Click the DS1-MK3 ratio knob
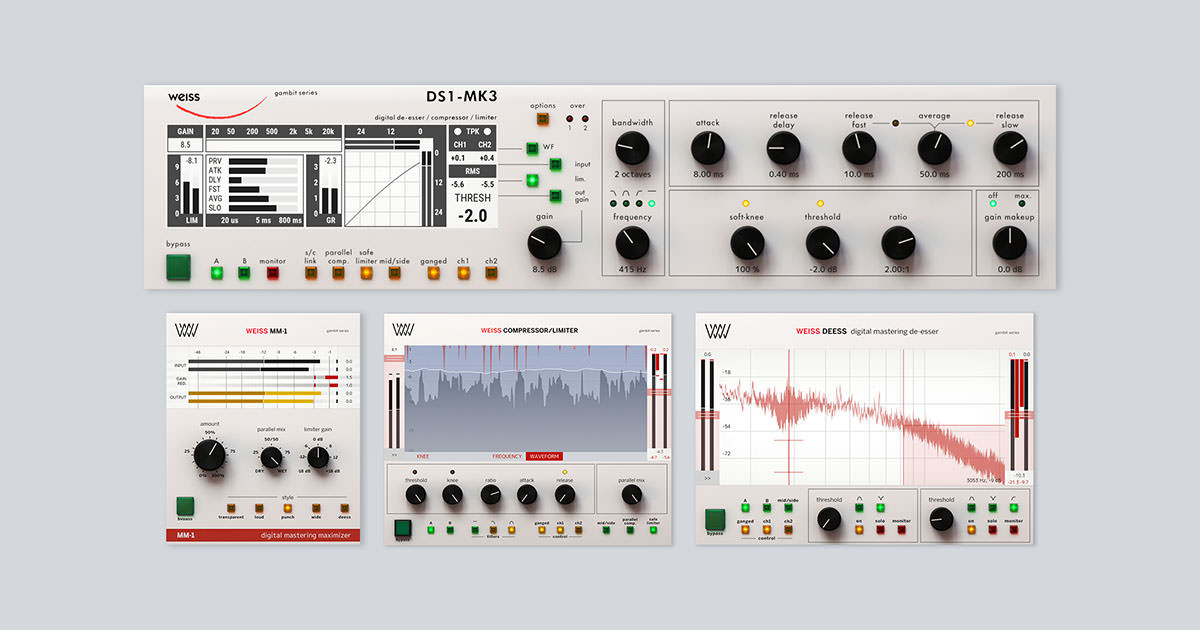The width and height of the screenshot is (1200, 630). 898,243
